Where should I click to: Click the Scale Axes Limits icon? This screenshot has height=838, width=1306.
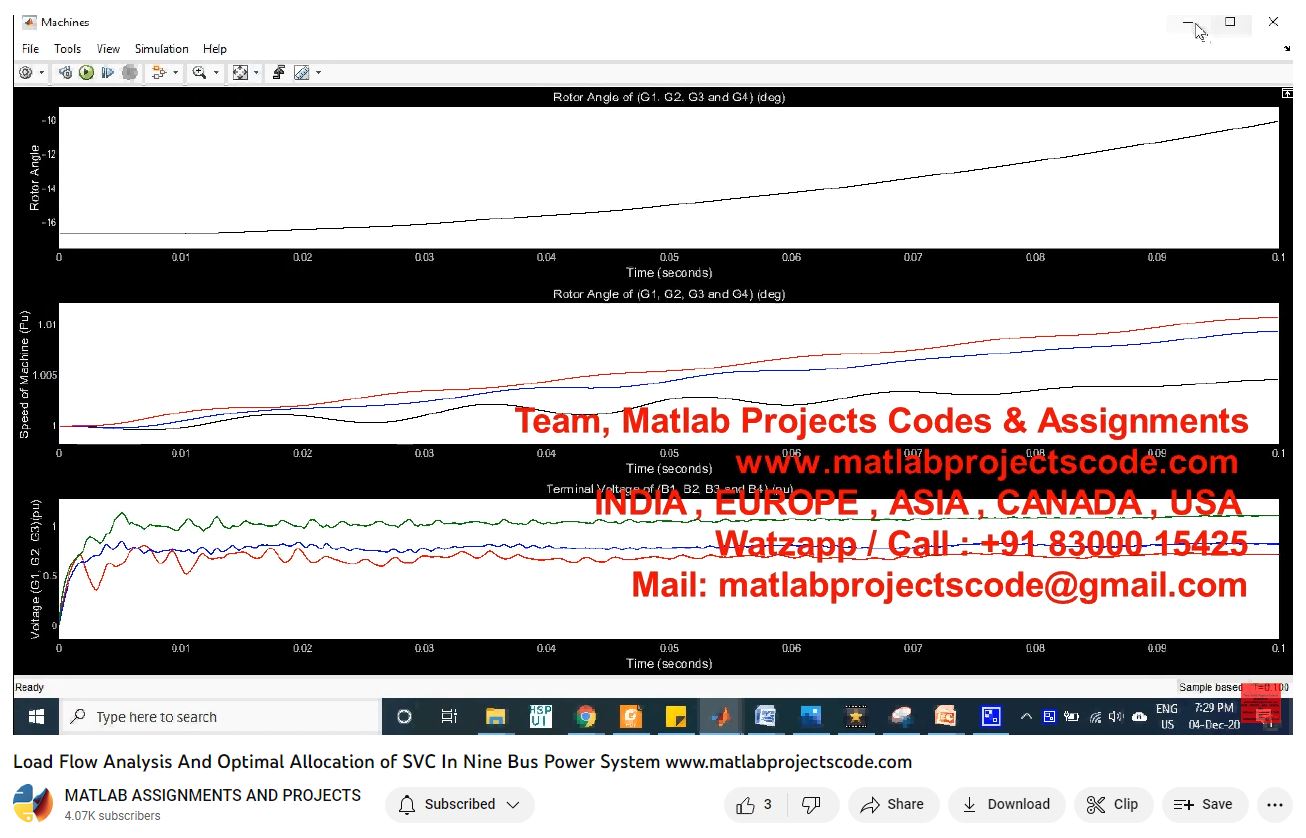click(x=240, y=73)
